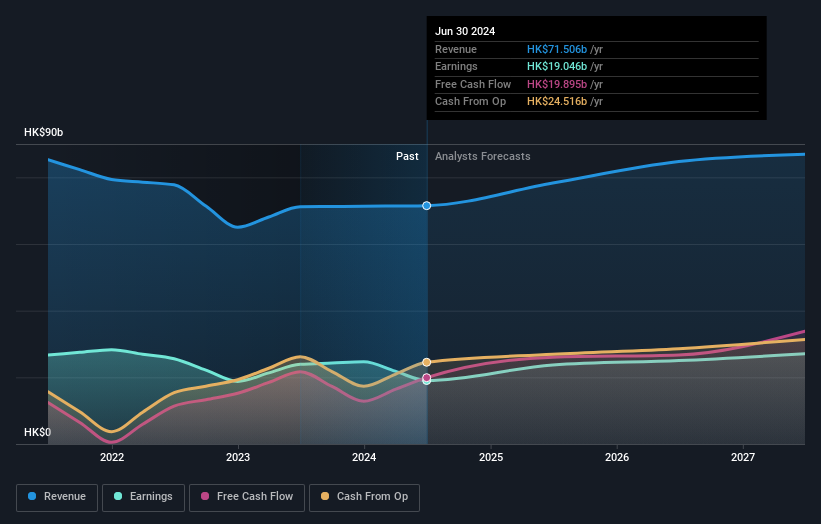
Task: Click the pink Free Cash Flow legend dot
Action: tap(205, 496)
